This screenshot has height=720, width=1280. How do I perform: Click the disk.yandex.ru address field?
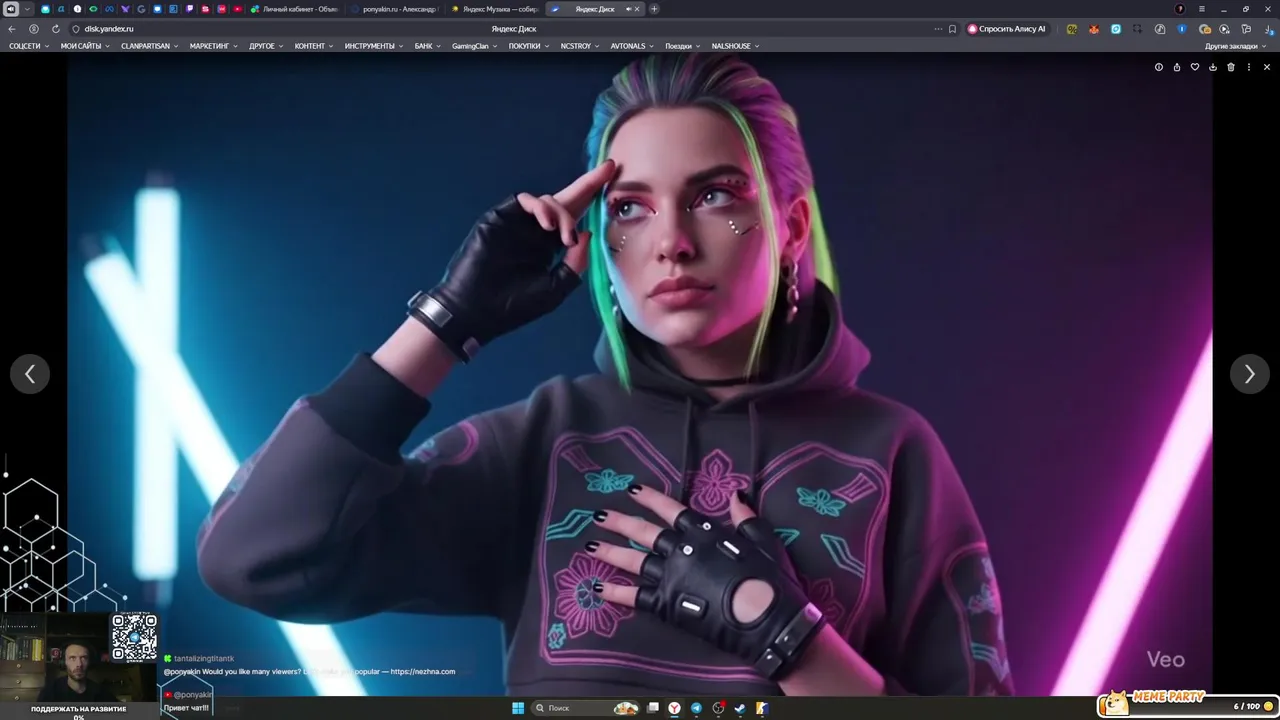point(109,29)
